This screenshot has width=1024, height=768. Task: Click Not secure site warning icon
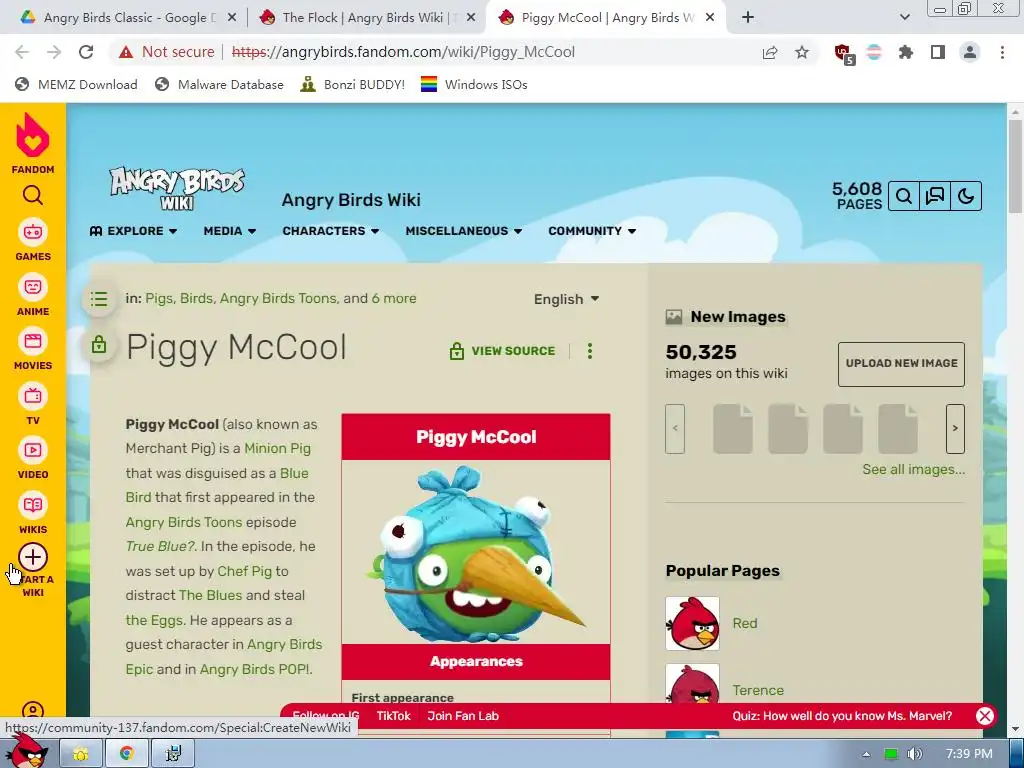126,52
